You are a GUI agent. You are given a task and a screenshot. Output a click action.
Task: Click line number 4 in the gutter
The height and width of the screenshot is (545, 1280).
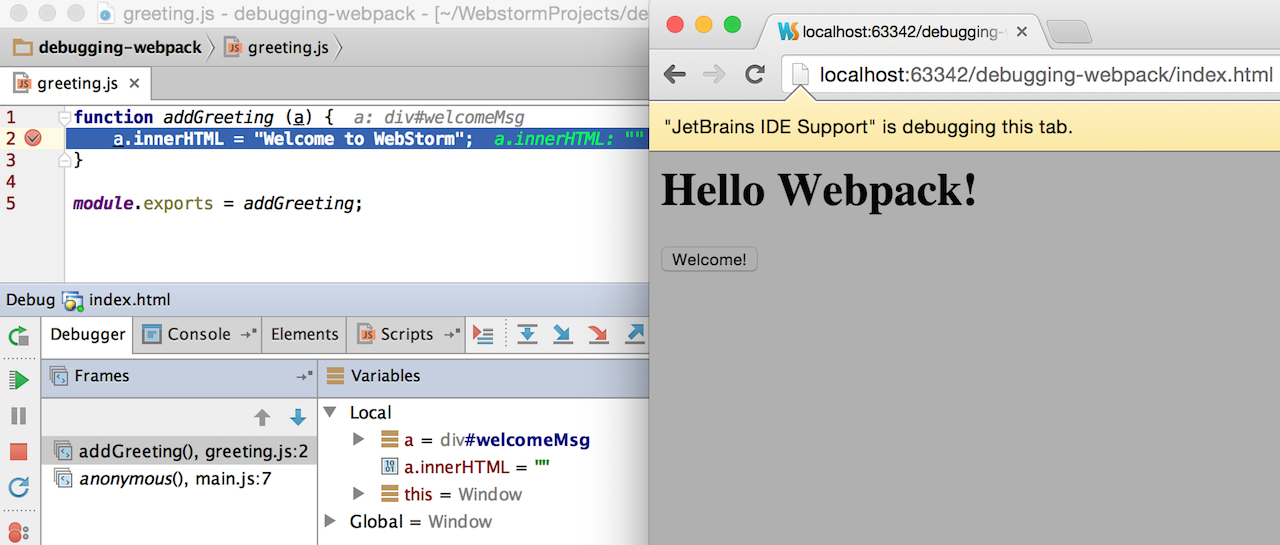click(x=11, y=182)
